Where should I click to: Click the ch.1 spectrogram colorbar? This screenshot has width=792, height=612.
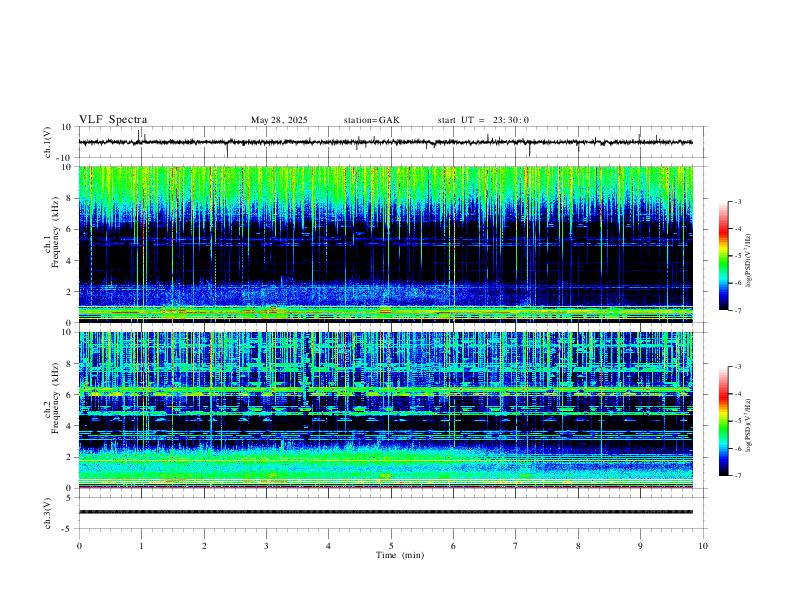[x=724, y=256]
